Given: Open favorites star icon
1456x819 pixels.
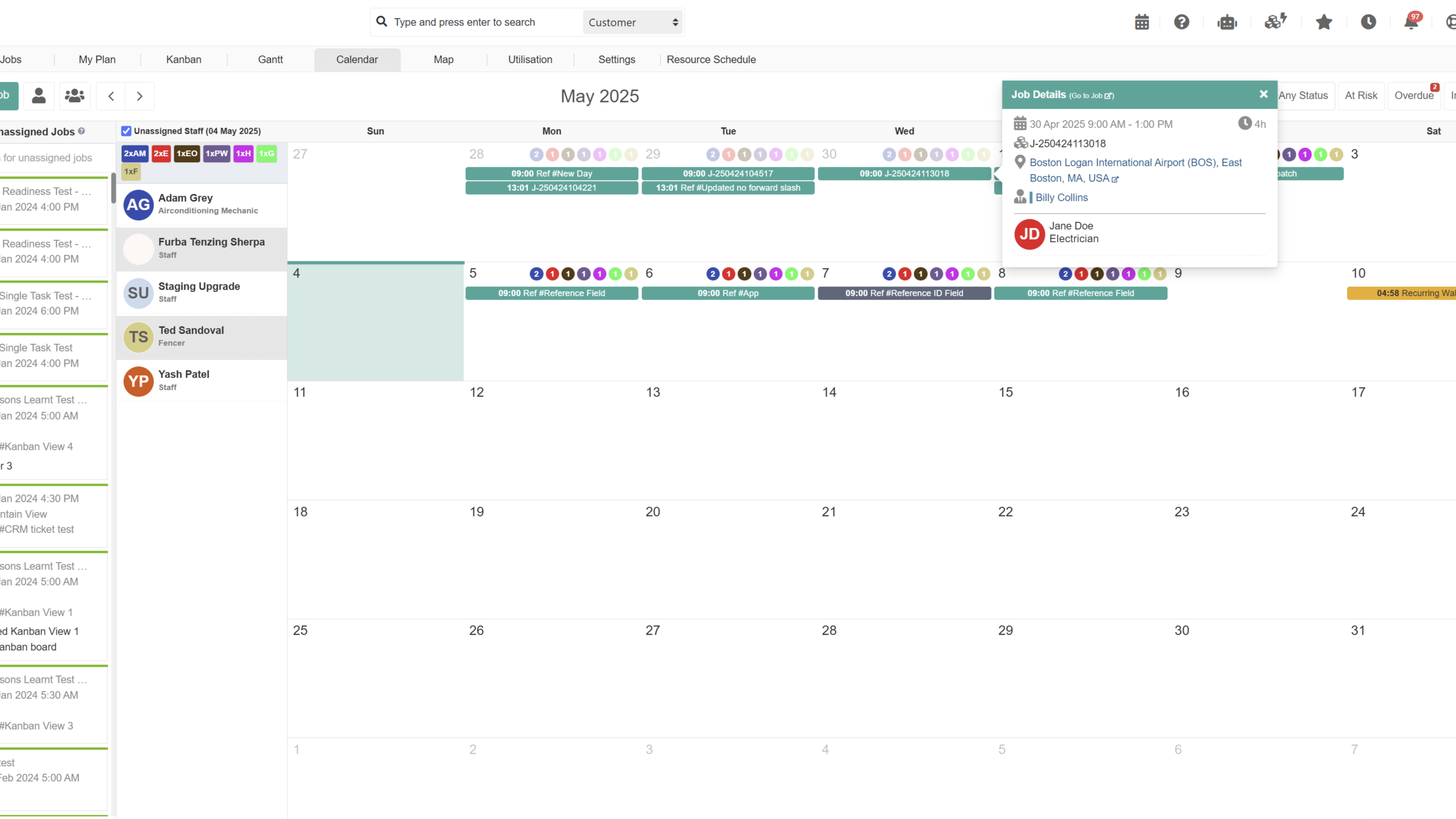Looking at the screenshot, I should point(1324,22).
